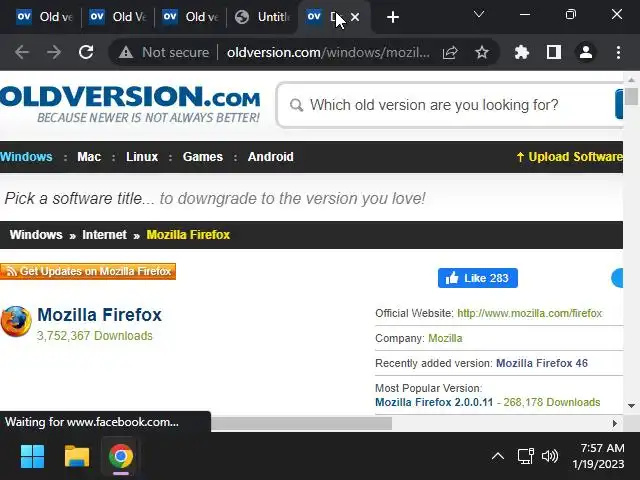Click the horizontal scroll right arrow
The height and width of the screenshot is (480, 640).
[x=615, y=424]
